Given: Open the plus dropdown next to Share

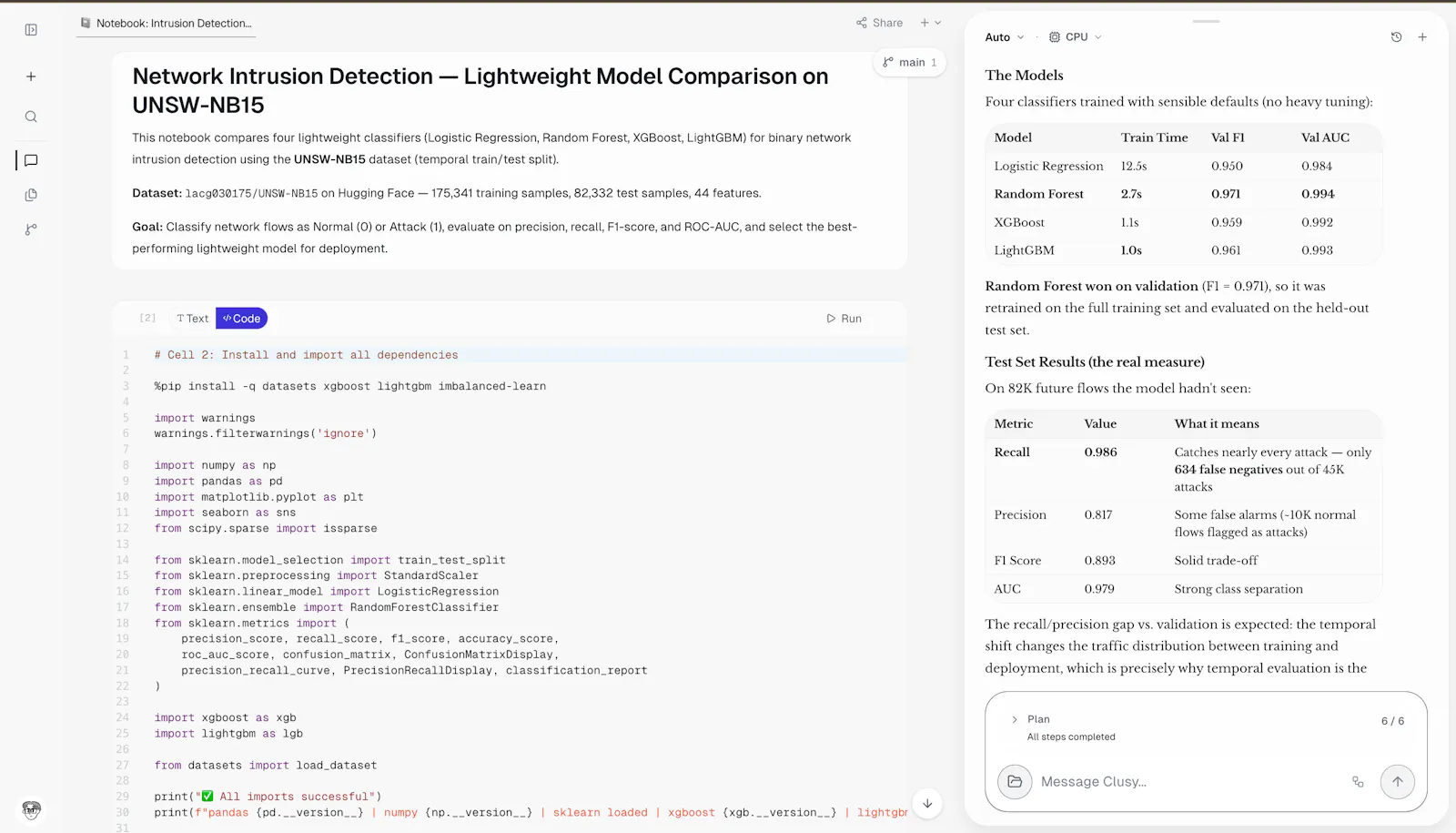Looking at the screenshot, I should [930, 23].
